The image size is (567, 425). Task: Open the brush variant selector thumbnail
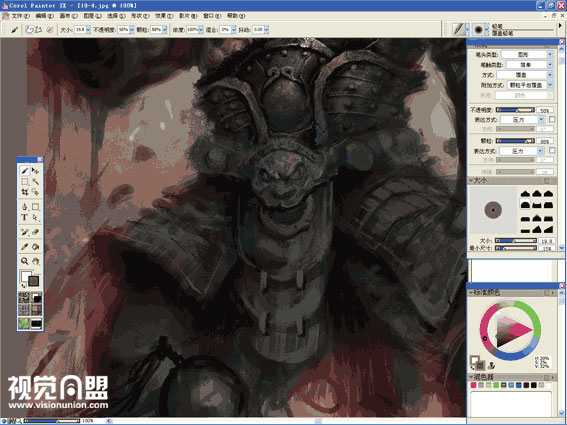[479, 29]
